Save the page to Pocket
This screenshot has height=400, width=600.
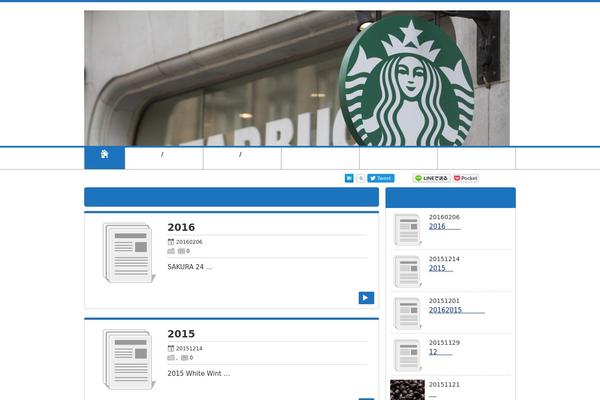pyautogui.click(x=466, y=178)
